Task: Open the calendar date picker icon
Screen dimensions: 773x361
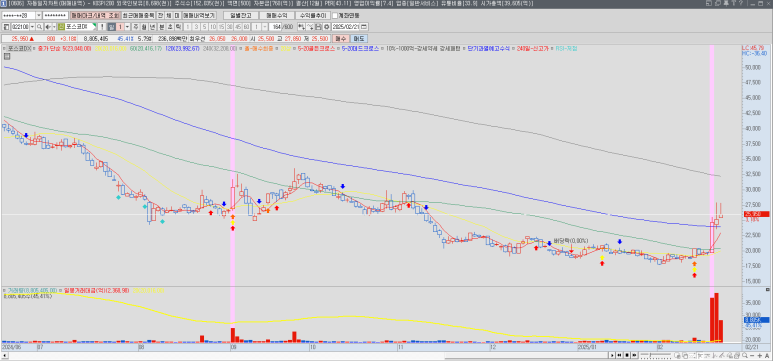Action: (x=364, y=27)
